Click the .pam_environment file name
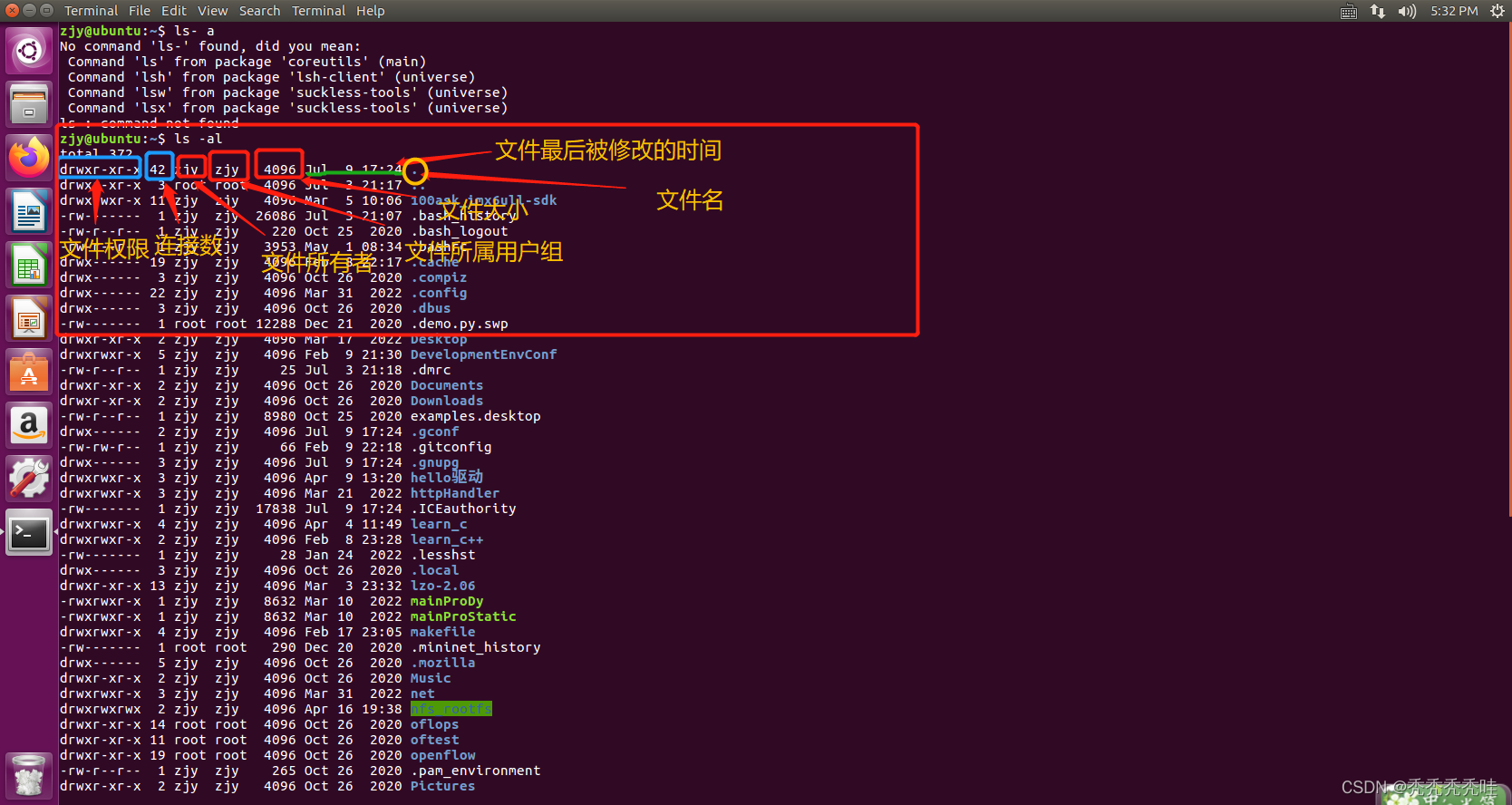This screenshot has width=1512, height=805. tap(475, 771)
